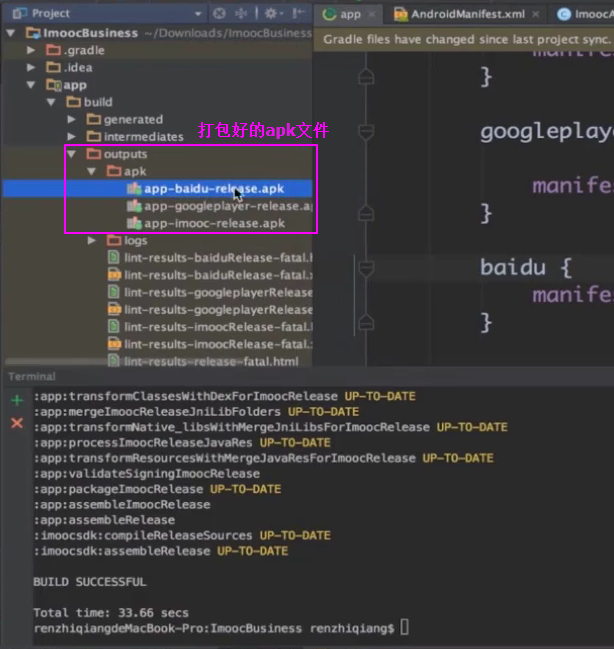
Task: Open the Project panel settings gear
Action: click(271, 14)
